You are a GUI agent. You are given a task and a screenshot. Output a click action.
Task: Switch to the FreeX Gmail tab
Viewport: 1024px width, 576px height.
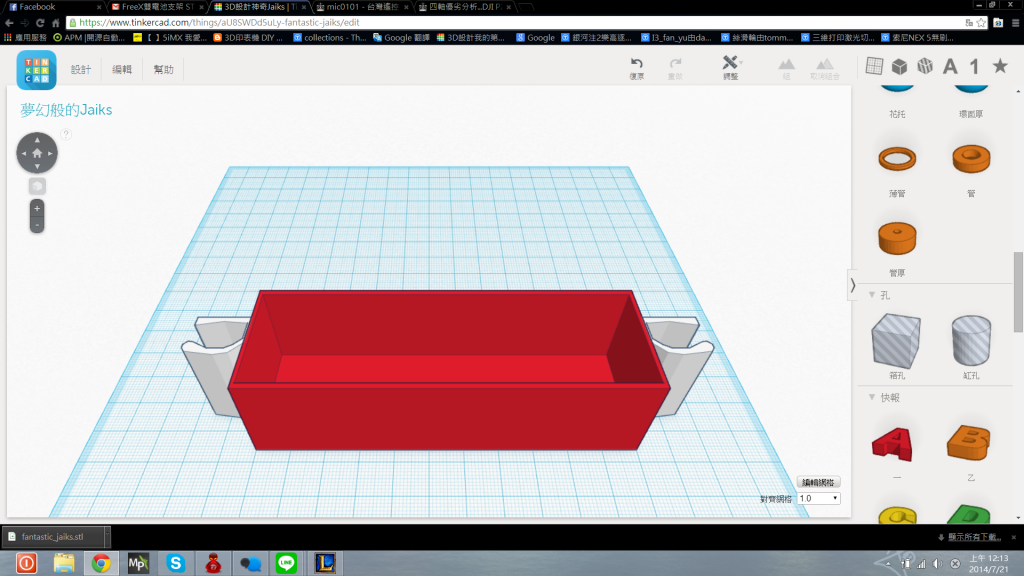click(157, 7)
